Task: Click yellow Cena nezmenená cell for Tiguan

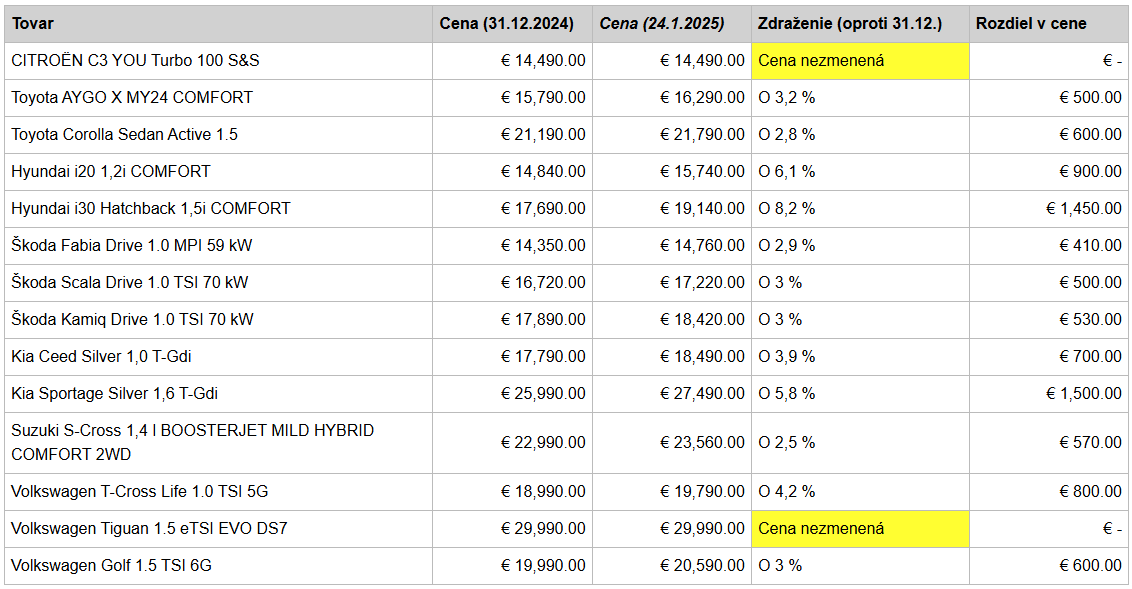Action: click(858, 528)
